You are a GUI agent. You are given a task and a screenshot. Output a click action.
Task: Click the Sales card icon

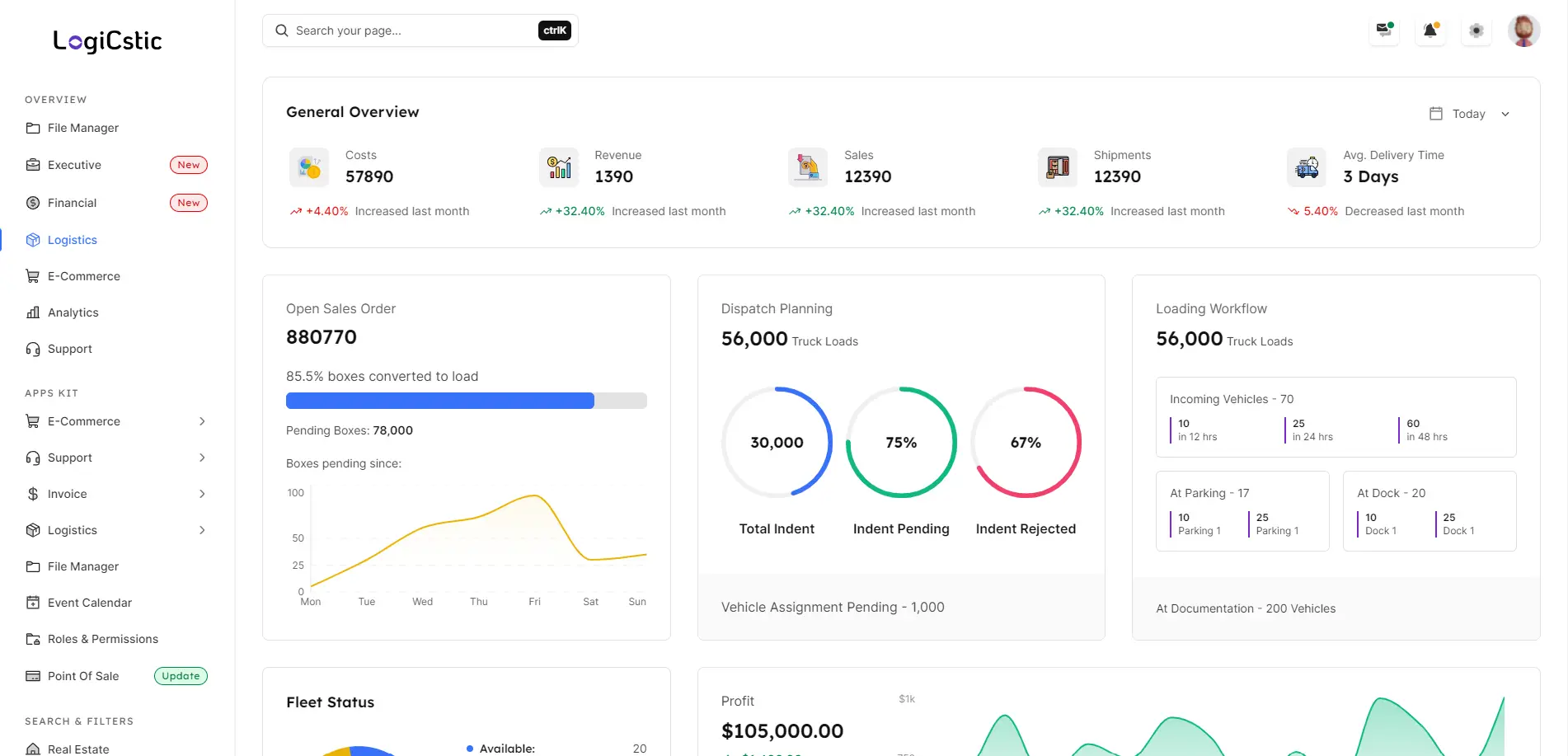[x=808, y=167]
